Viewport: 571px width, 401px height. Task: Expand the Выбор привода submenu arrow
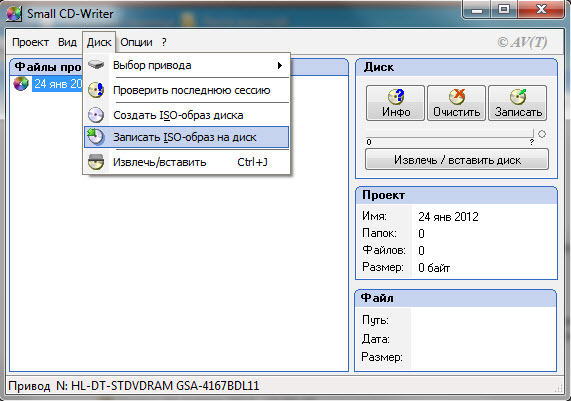click(x=280, y=66)
